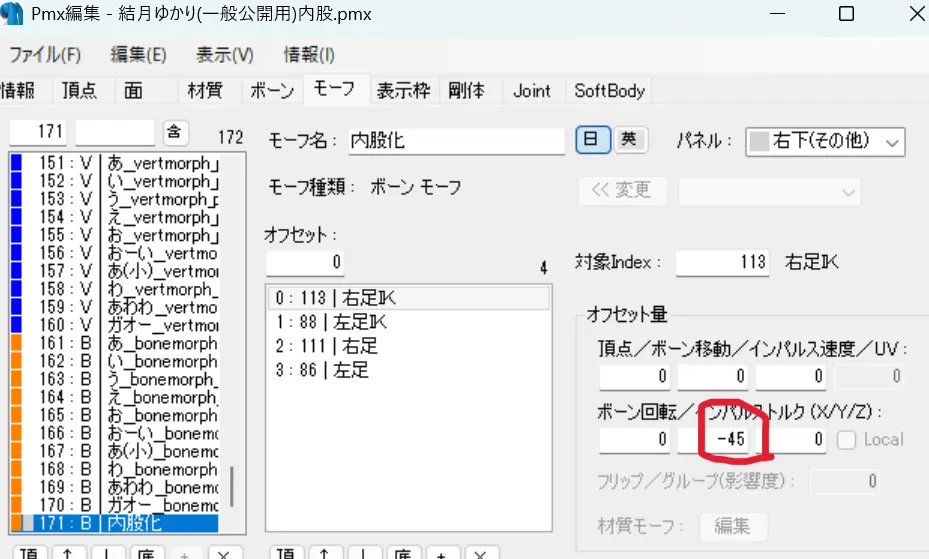Click the << 変更 button

(x=622, y=191)
